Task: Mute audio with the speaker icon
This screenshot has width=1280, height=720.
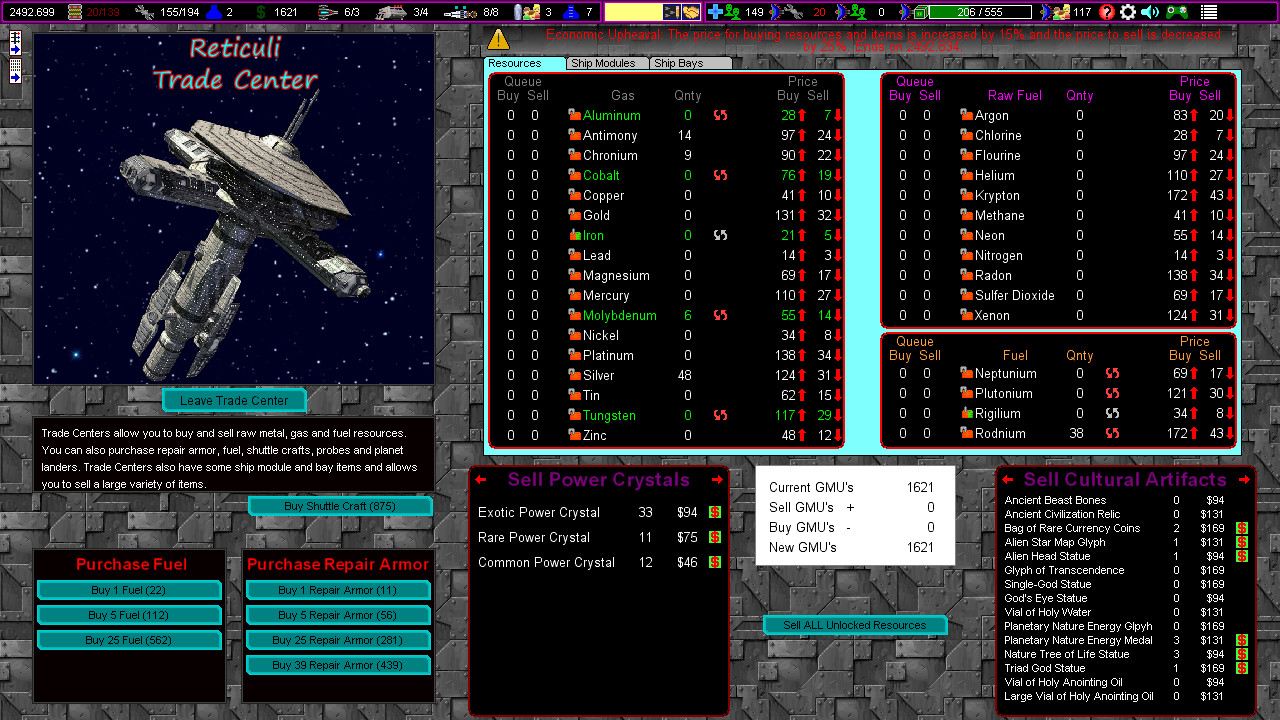Action: point(1148,13)
